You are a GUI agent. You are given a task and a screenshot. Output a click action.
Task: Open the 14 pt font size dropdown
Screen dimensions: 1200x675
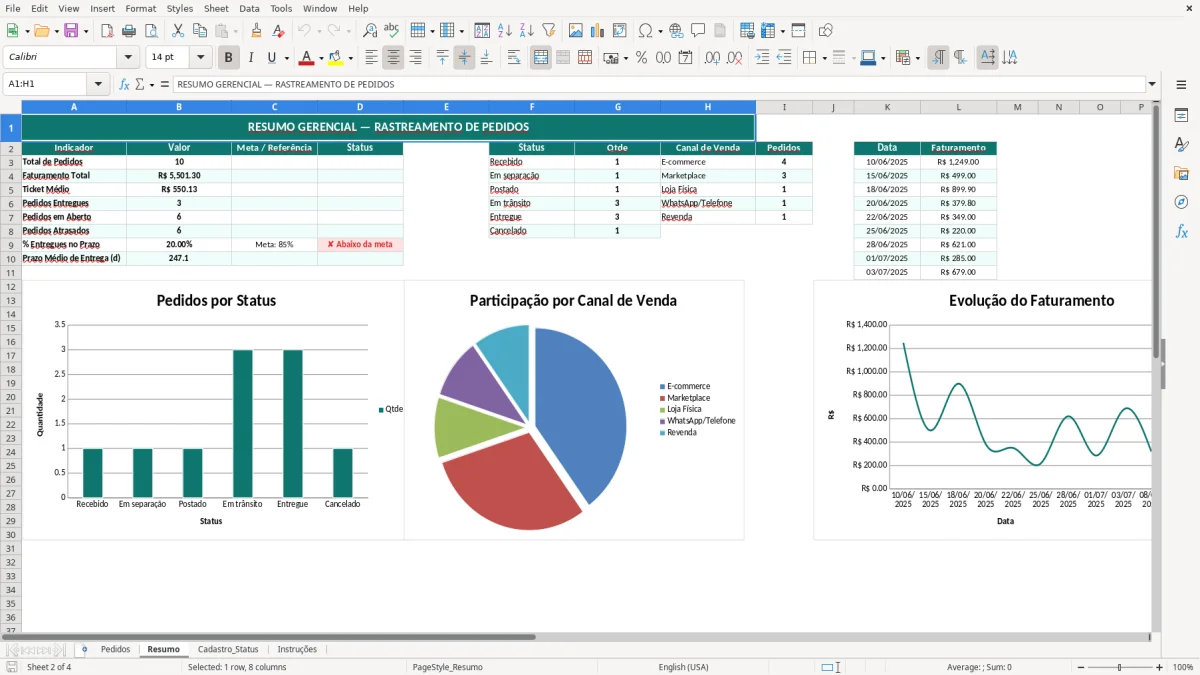pos(201,58)
